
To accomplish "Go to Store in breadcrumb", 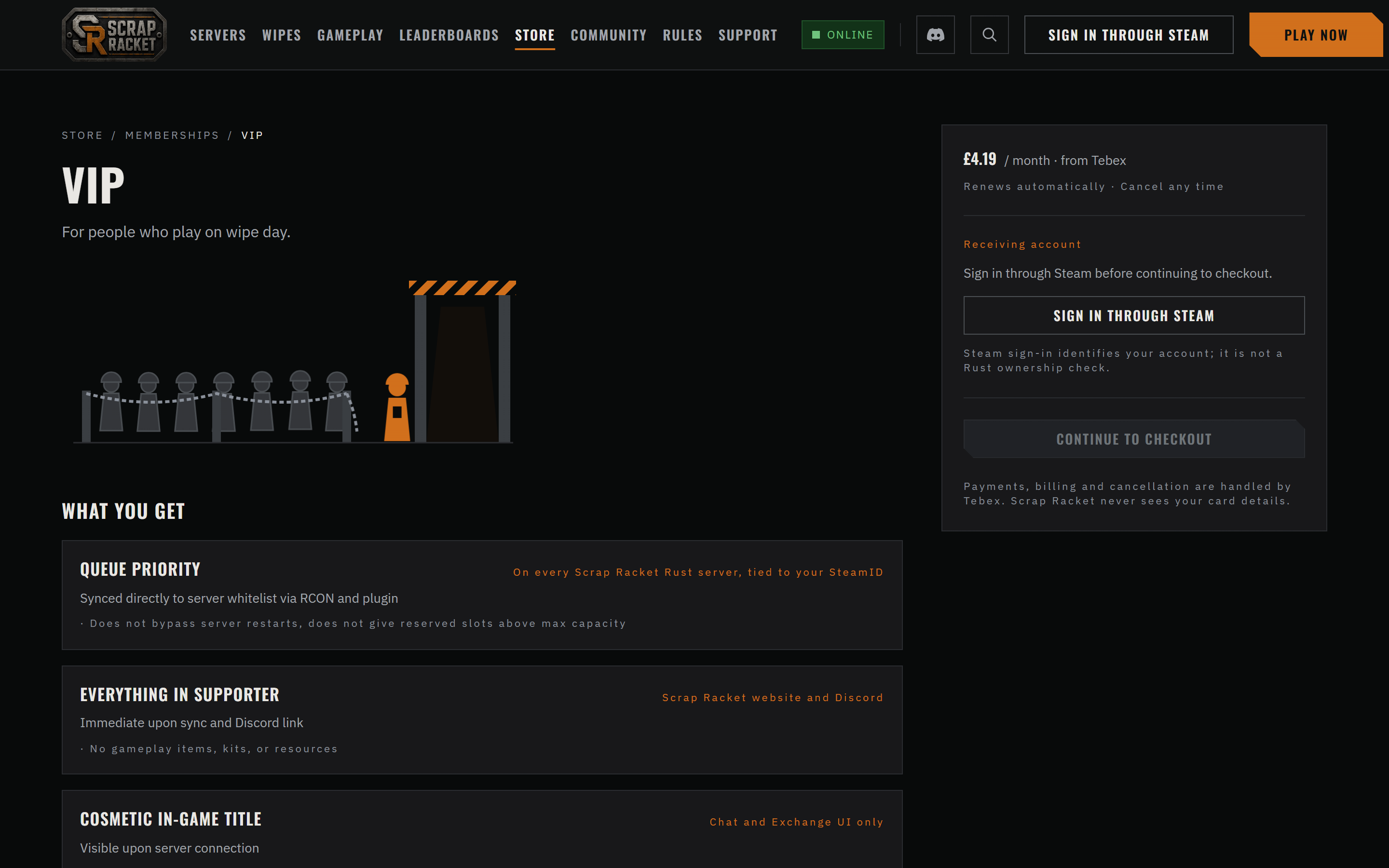I will pos(82,136).
